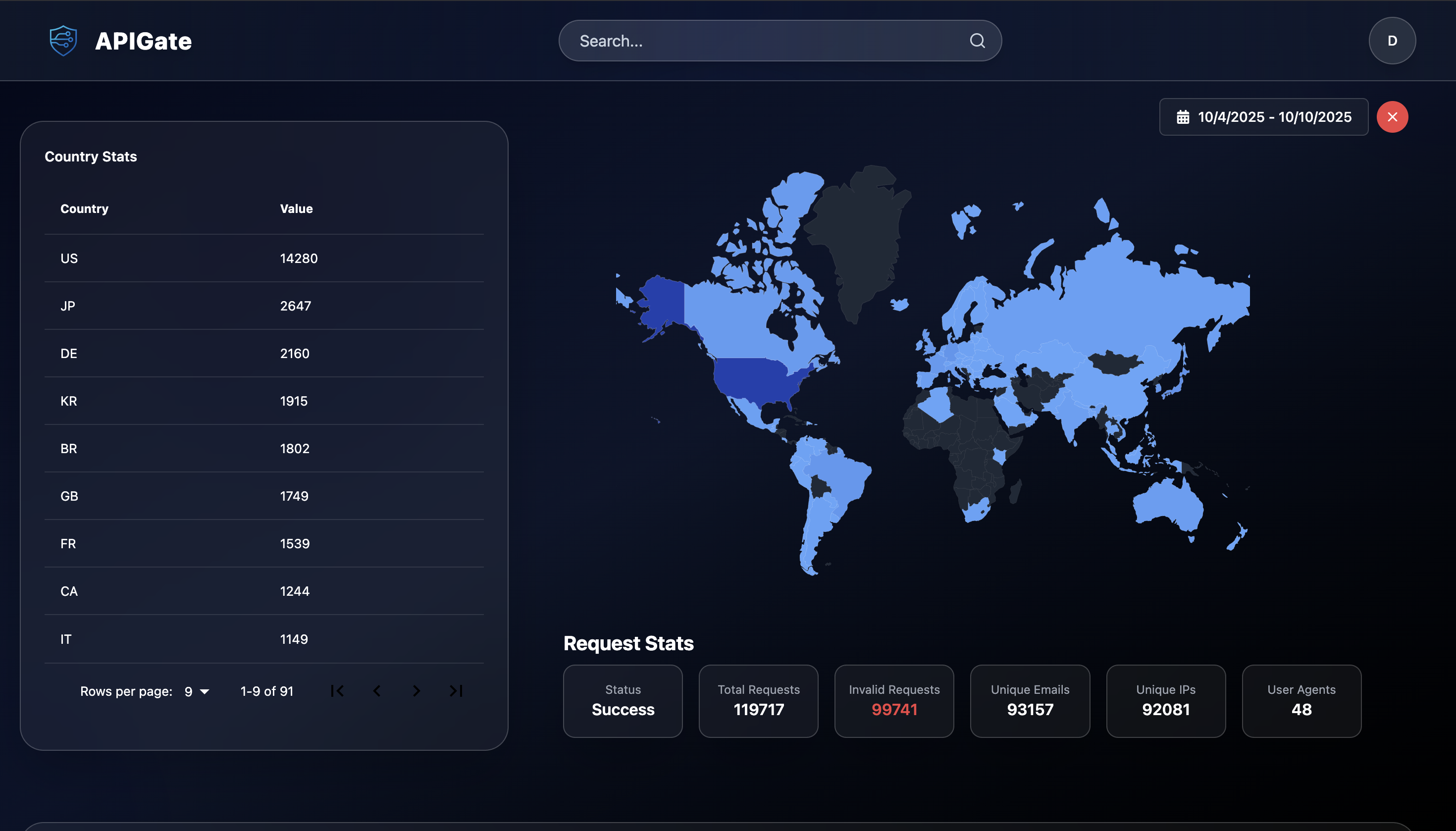Click the value 1802
The image size is (1456, 831).
(295, 448)
